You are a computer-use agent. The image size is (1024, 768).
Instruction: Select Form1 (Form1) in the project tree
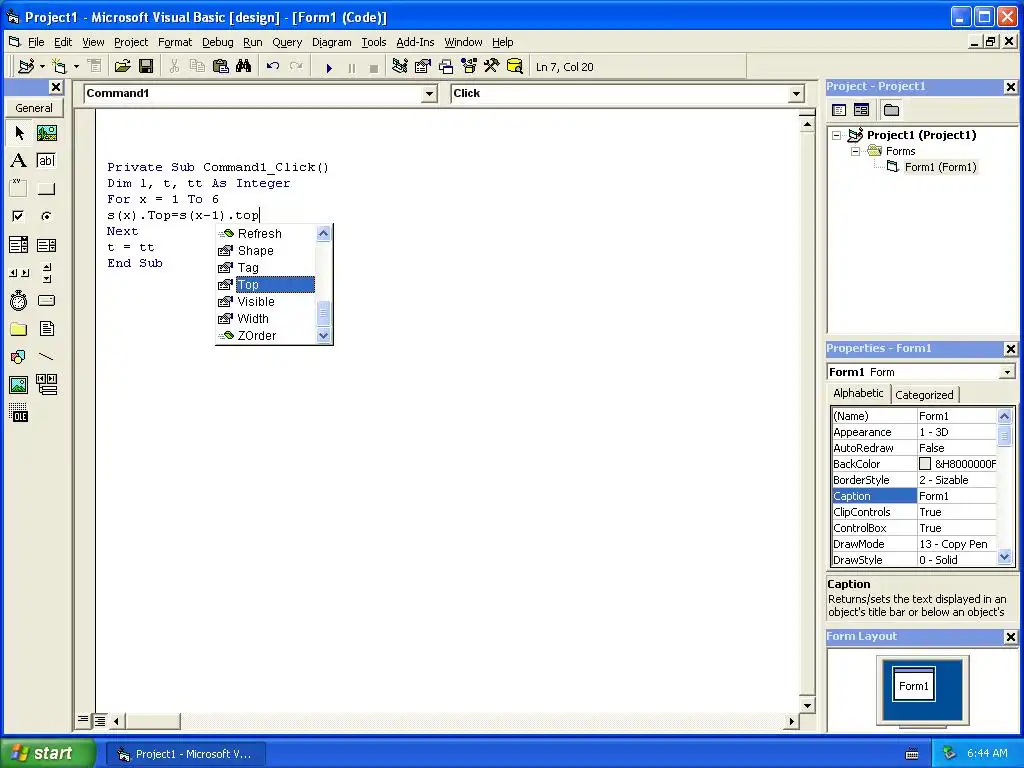point(940,167)
